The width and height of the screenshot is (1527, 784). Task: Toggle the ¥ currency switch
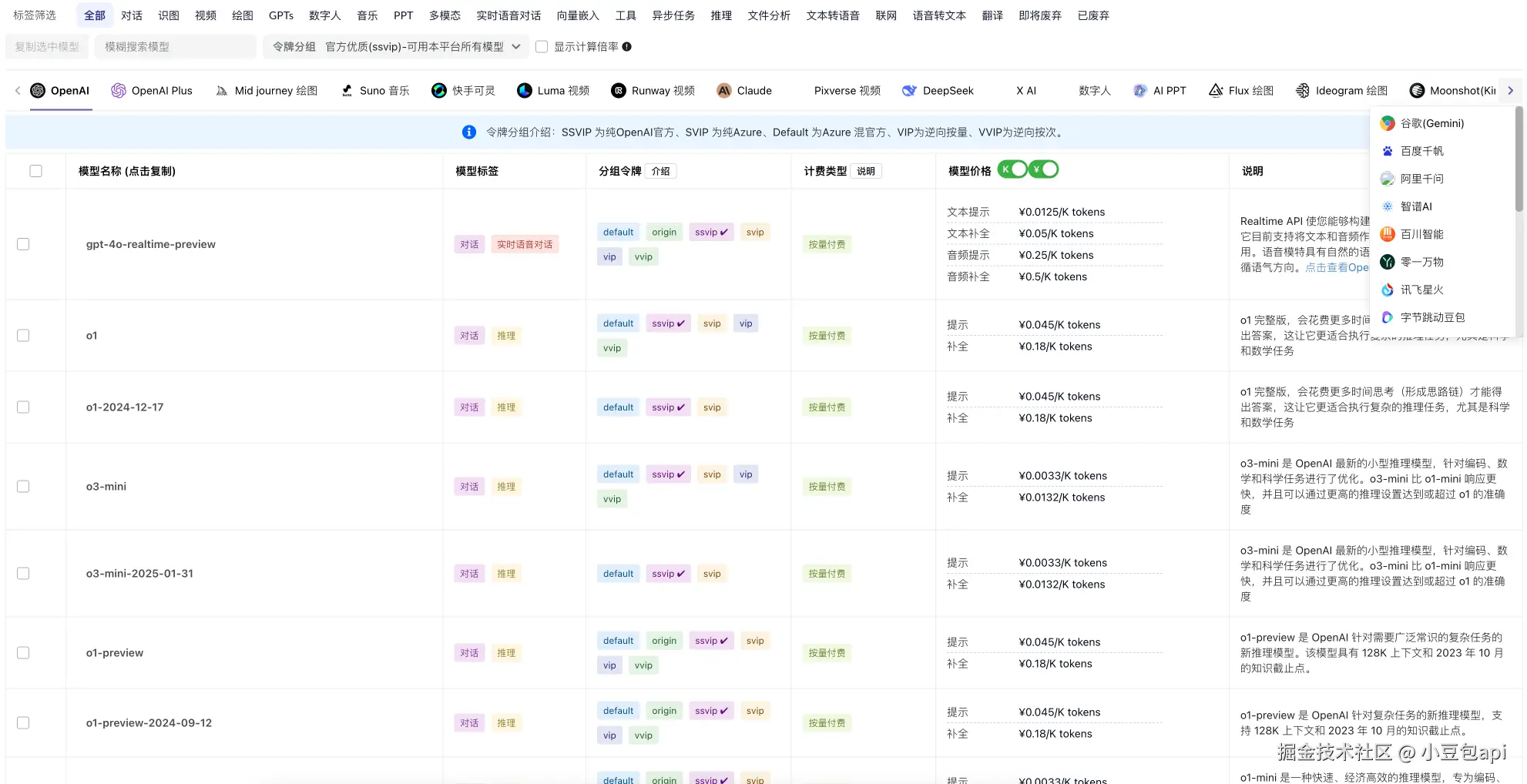[1044, 169]
